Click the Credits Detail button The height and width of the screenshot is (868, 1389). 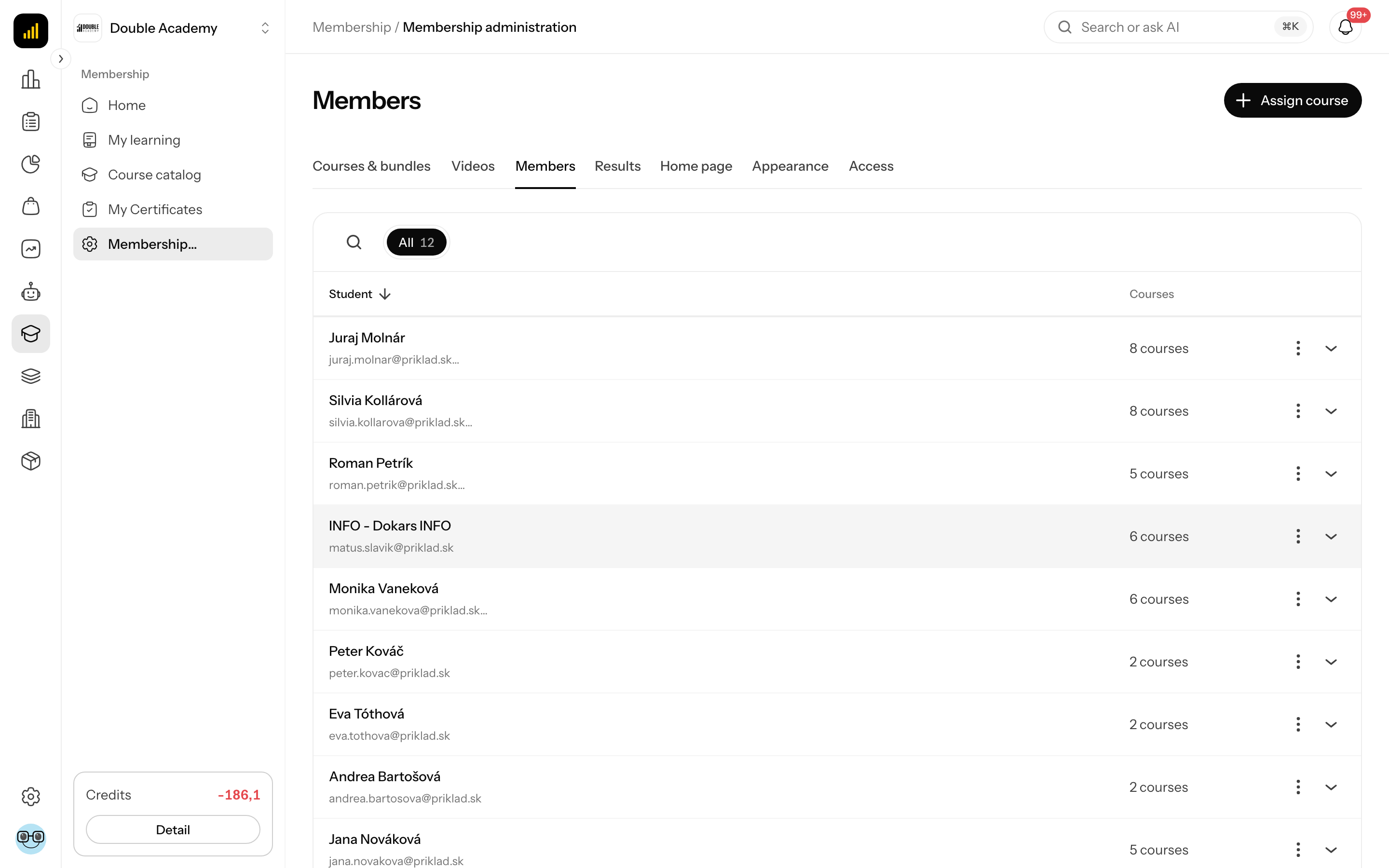tap(173, 829)
